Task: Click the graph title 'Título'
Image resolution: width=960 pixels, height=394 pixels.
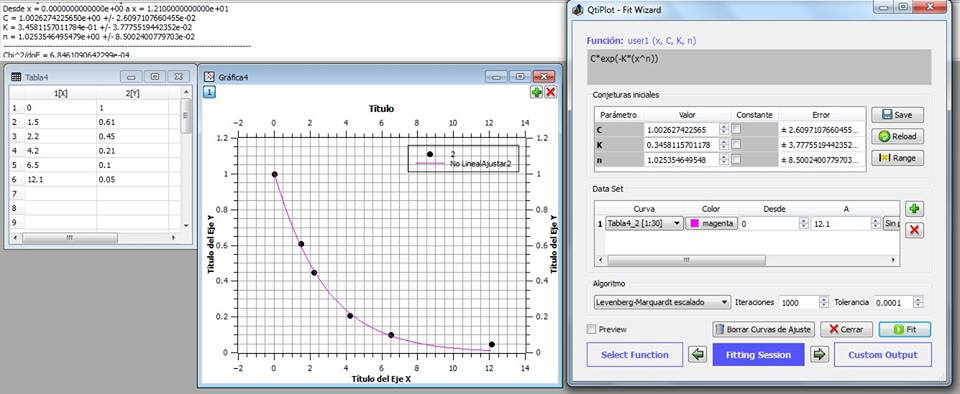Action: pyautogui.click(x=381, y=108)
